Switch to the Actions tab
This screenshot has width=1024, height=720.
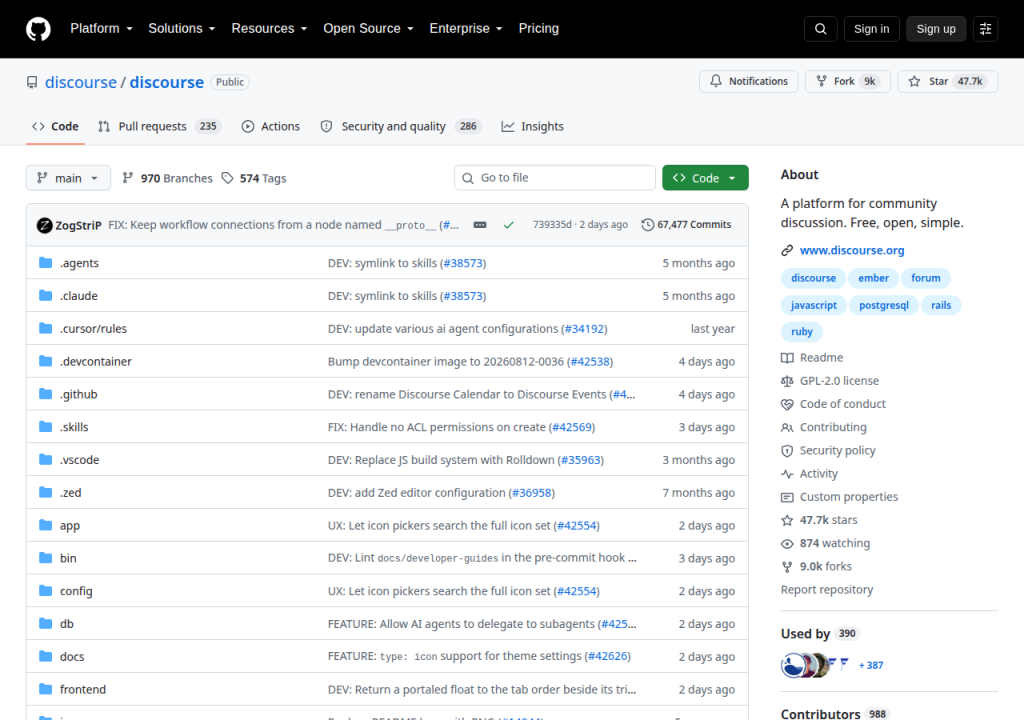pos(270,127)
